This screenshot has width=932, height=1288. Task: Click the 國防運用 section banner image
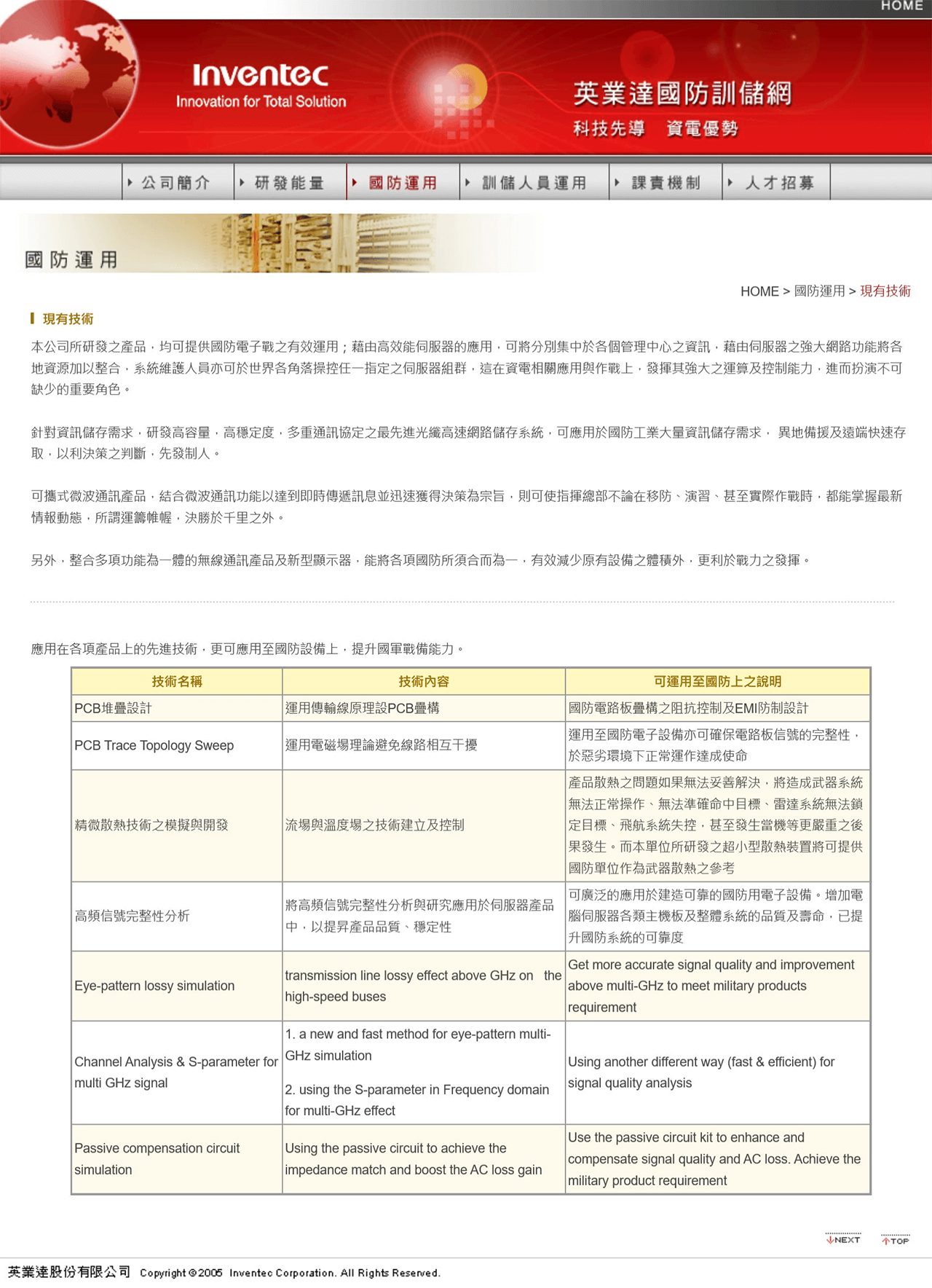tap(284, 243)
